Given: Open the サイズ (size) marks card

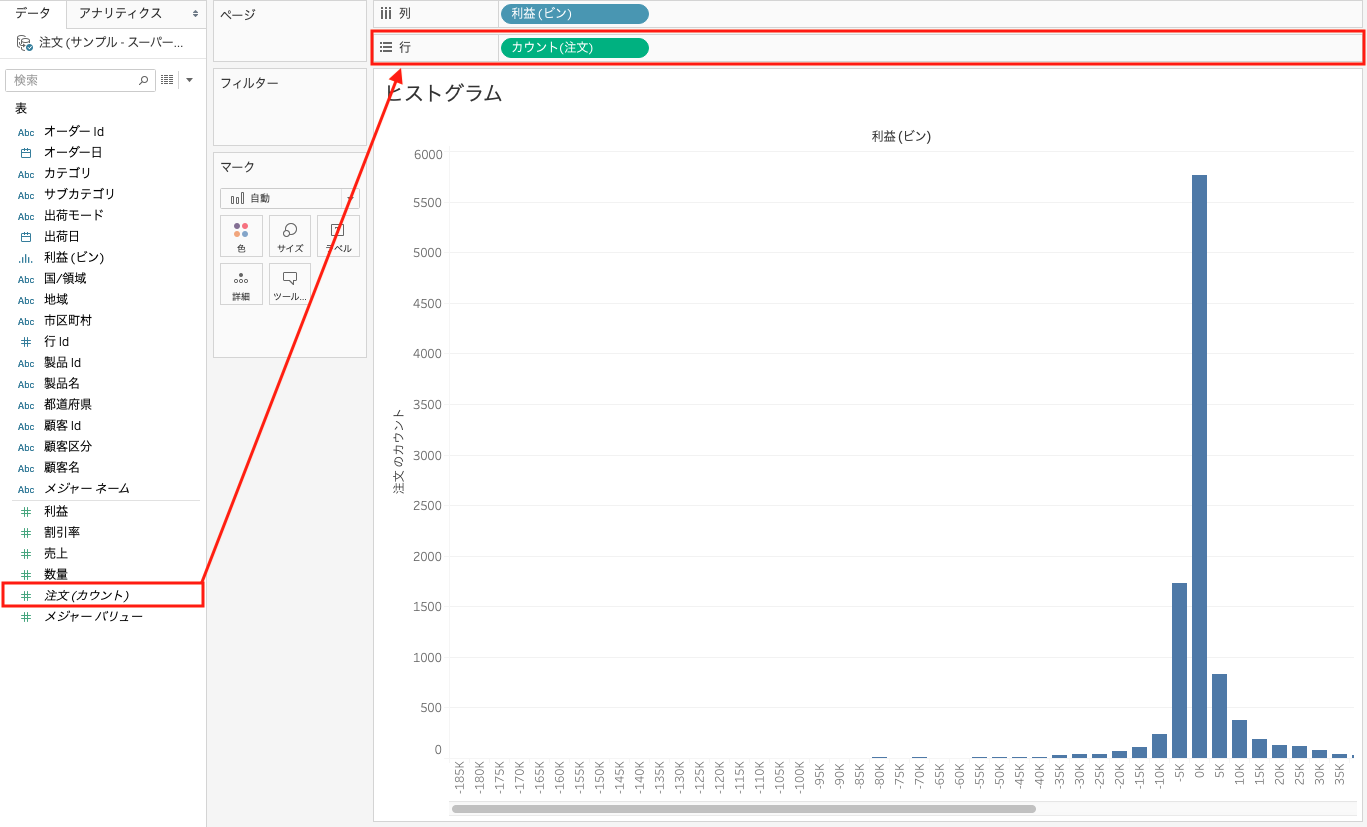Looking at the screenshot, I should 290,236.
